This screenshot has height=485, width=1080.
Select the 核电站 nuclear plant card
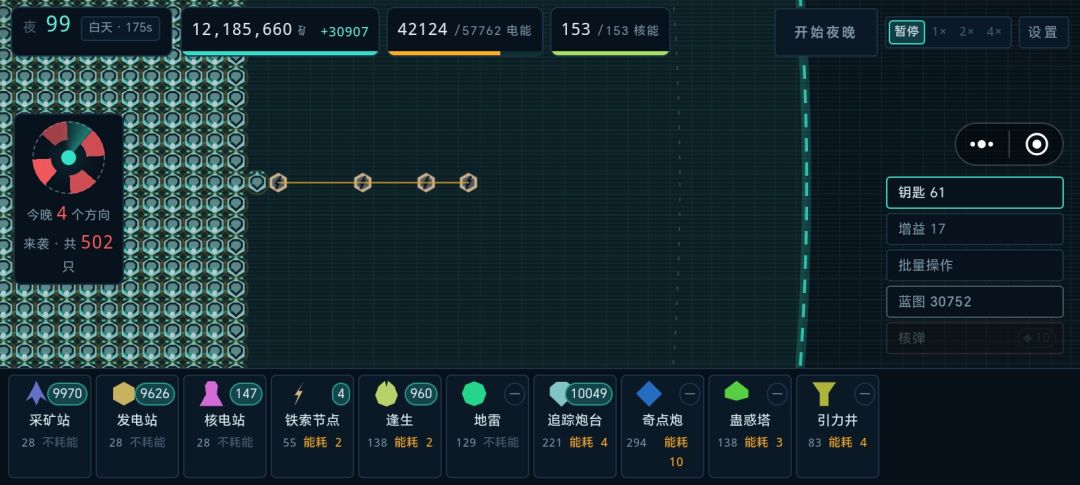pos(225,426)
